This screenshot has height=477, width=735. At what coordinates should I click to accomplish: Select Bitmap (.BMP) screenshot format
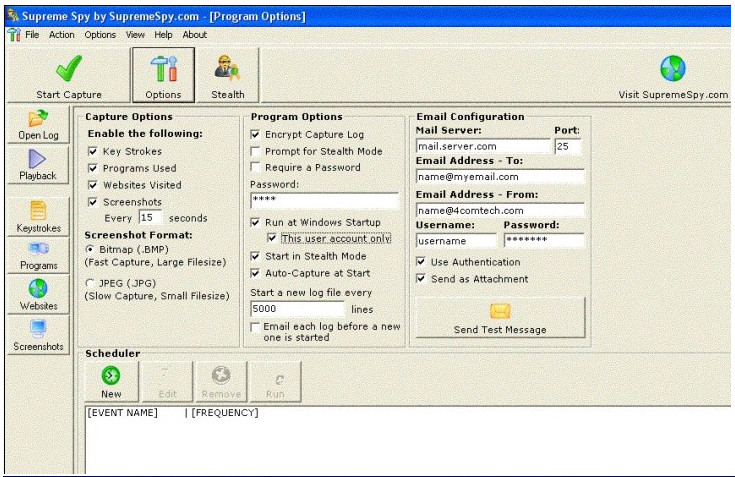(x=90, y=249)
